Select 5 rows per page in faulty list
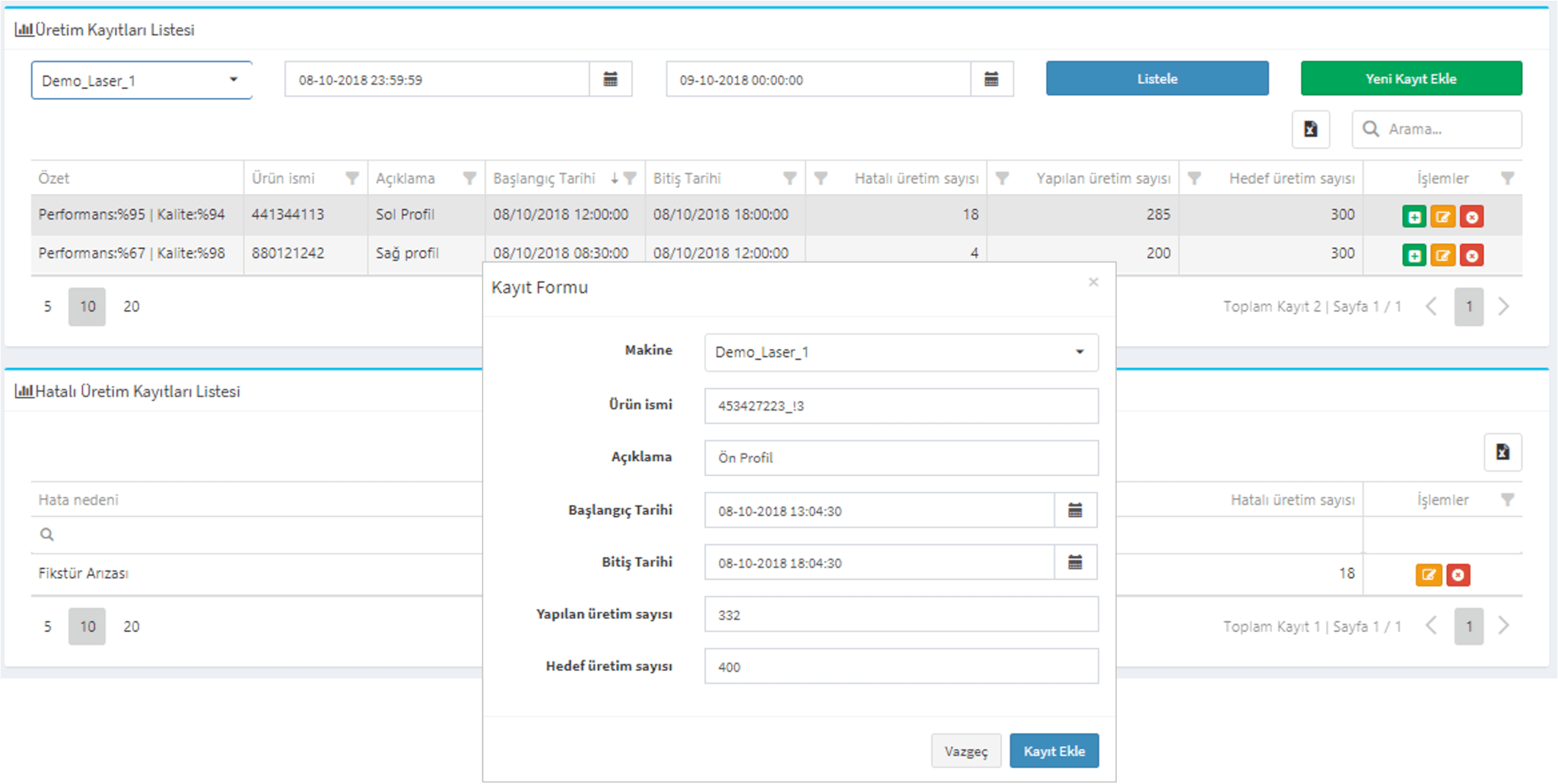The width and height of the screenshot is (1558, 784). pos(47,627)
